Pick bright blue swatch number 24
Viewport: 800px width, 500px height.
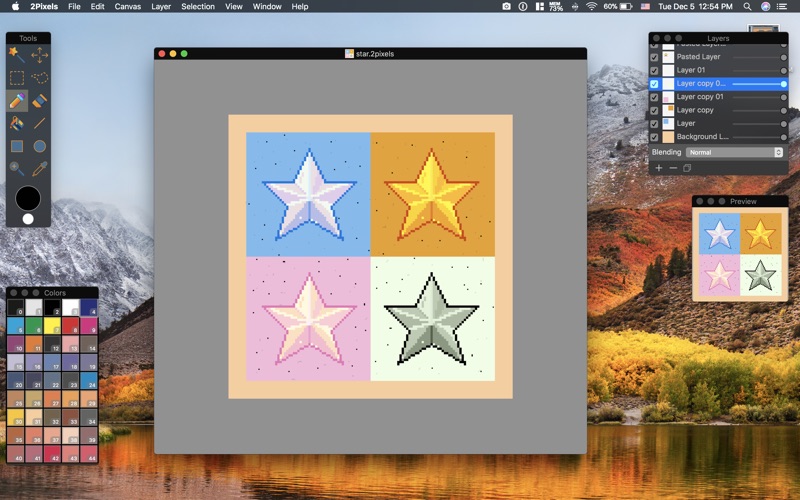coord(89,380)
